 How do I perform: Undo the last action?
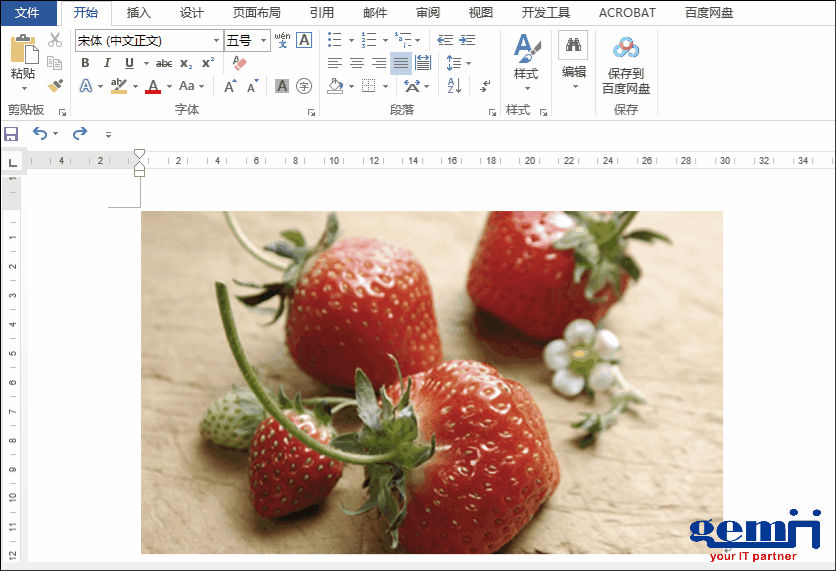(x=39, y=133)
